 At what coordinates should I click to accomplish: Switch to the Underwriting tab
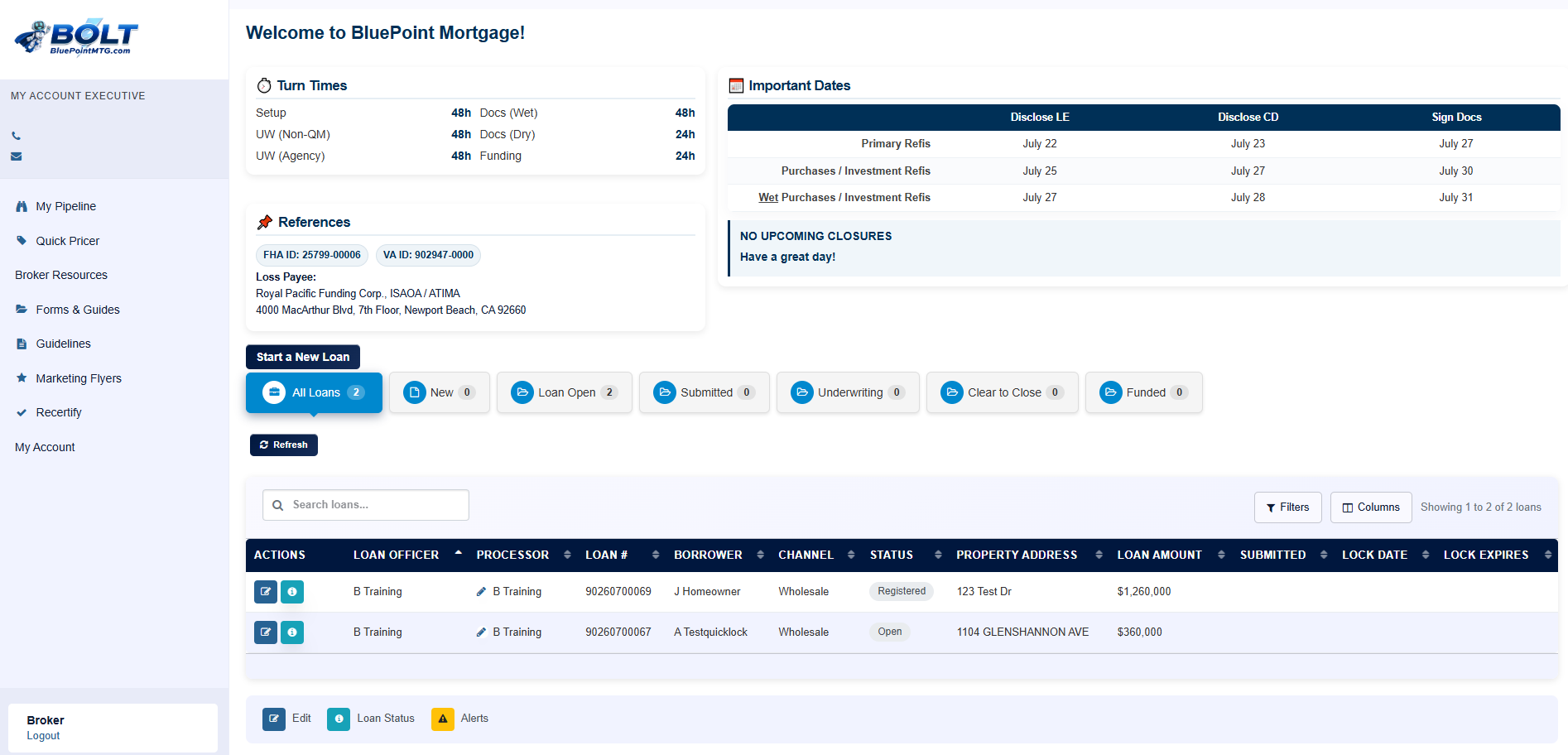[848, 392]
